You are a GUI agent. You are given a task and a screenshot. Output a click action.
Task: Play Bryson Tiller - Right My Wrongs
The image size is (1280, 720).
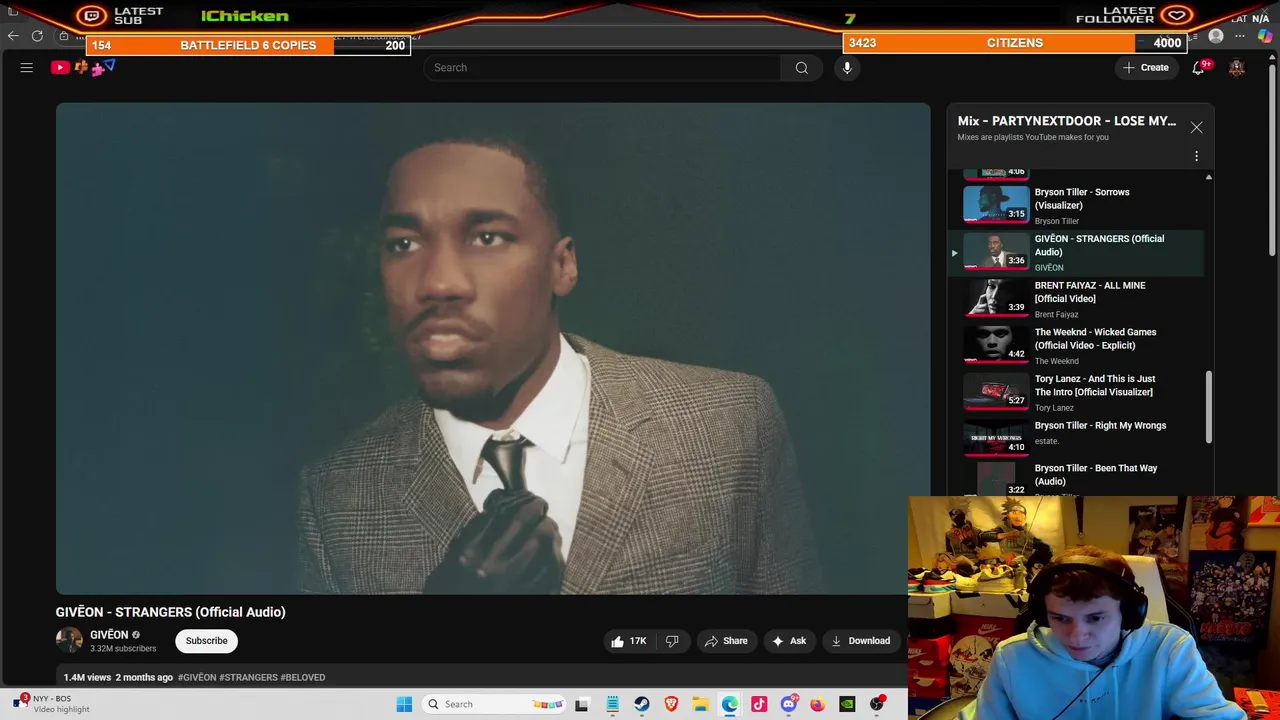click(1078, 437)
